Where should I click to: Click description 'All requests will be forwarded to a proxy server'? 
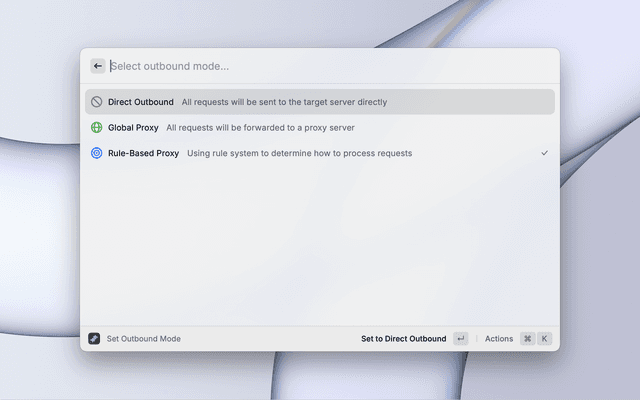[260, 128]
